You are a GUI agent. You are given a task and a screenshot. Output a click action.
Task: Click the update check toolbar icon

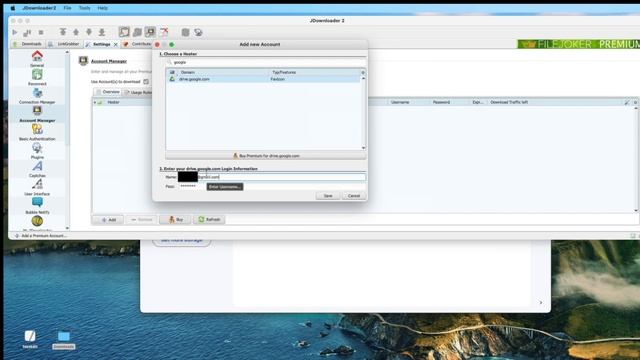[x=198, y=32]
